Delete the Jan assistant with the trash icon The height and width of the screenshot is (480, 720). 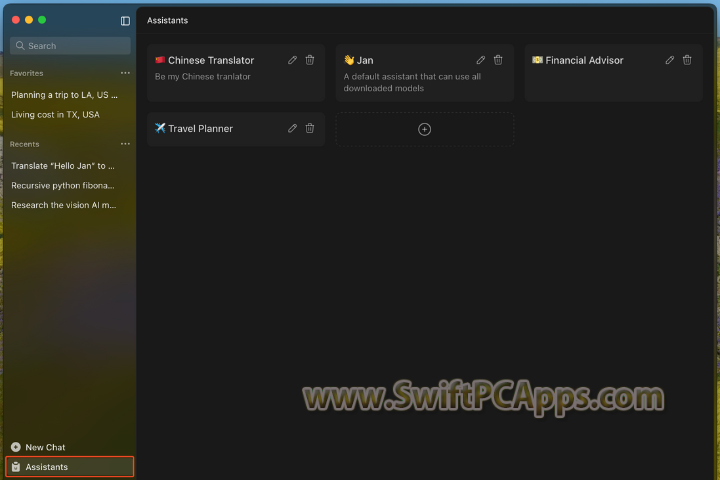(498, 60)
